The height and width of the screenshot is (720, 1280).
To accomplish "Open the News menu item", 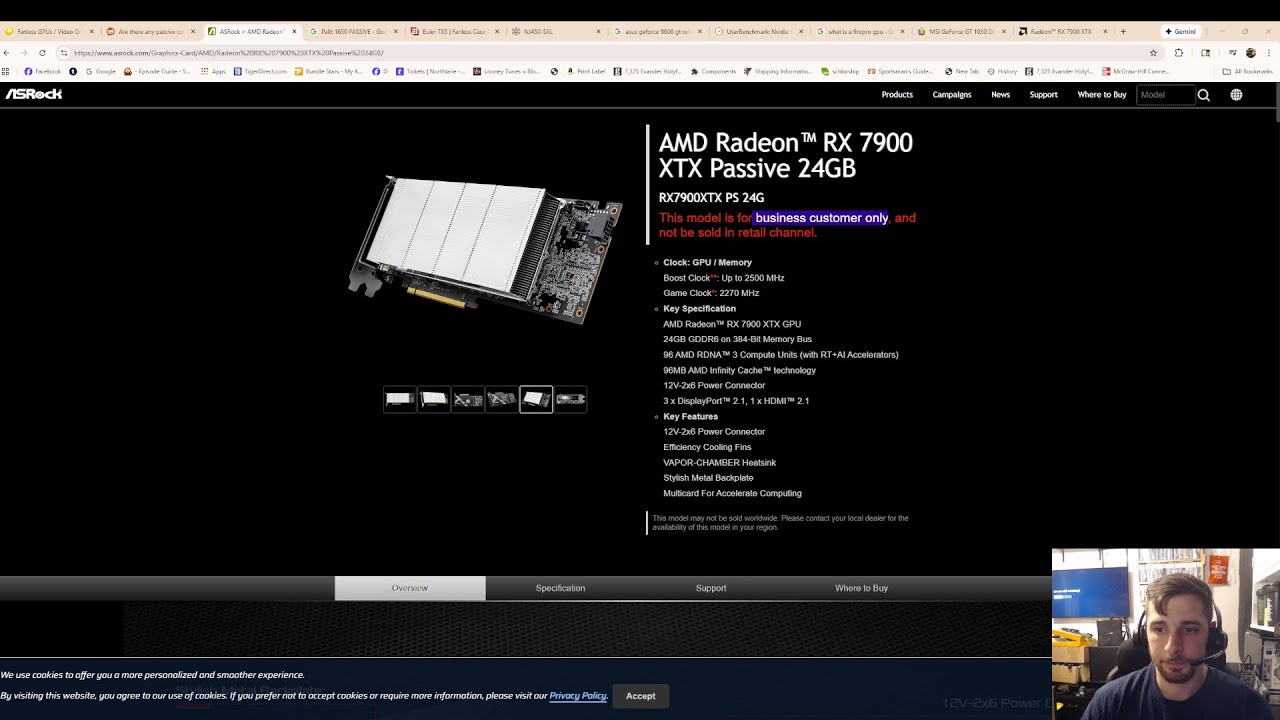I will pyautogui.click(x=1000, y=95).
